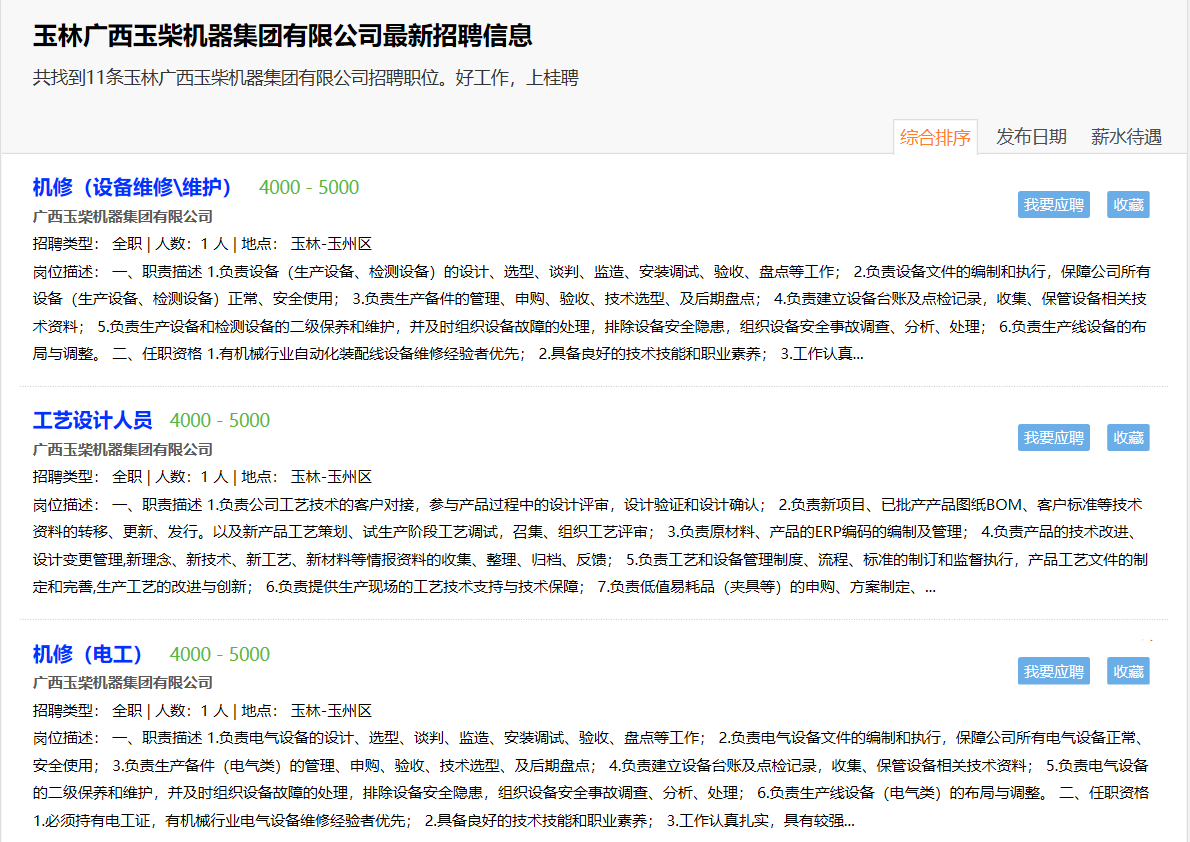Click the salary next to 机修（设备维修\维护）
1190x842 pixels.
[309, 188]
